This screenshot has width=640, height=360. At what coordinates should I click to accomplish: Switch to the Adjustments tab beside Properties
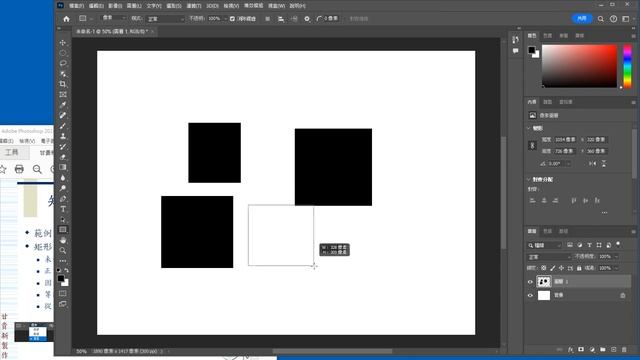click(x=547, y=102)
